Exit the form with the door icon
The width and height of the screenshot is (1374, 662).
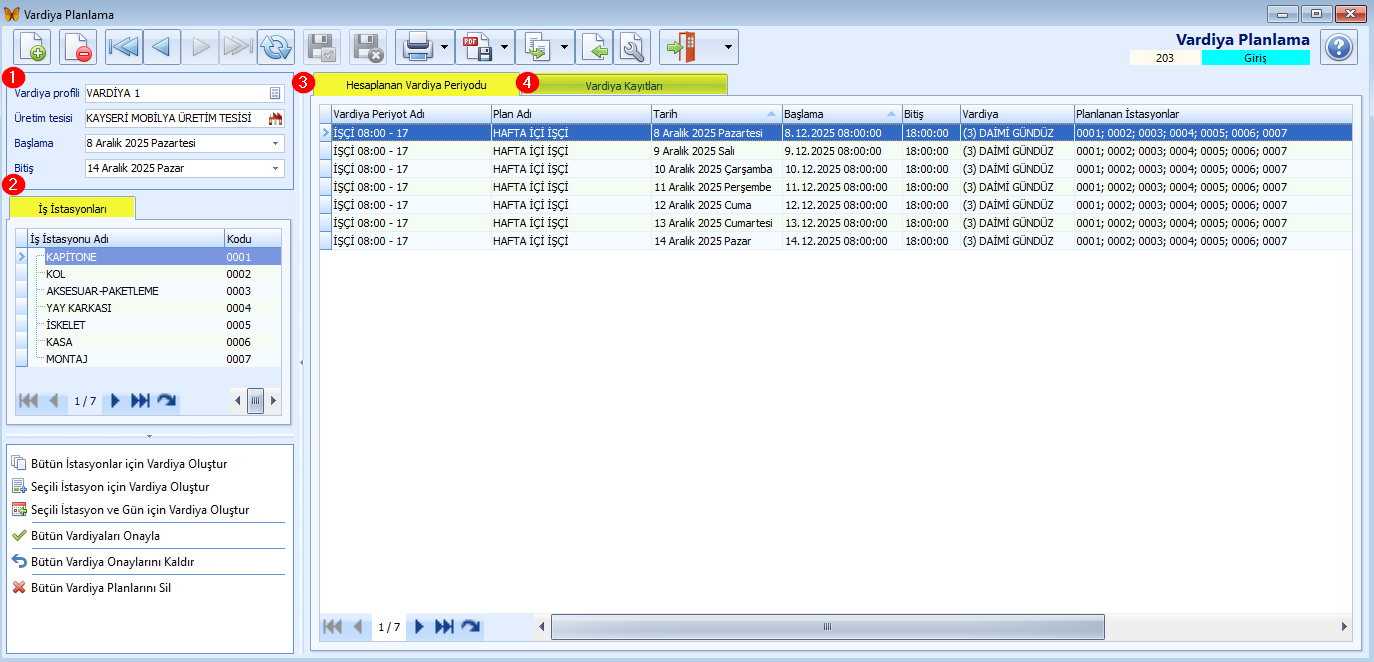pyautogui.click(x=682, y=47)
